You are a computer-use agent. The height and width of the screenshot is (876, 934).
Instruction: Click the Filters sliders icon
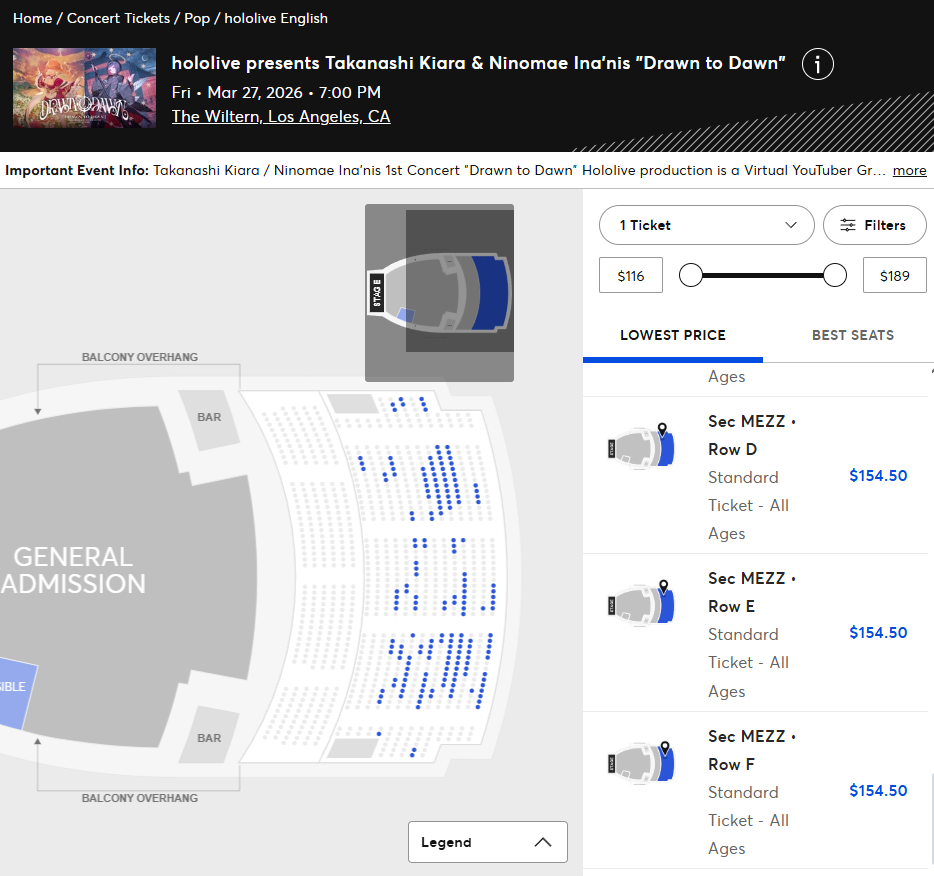tap(848, 225)
